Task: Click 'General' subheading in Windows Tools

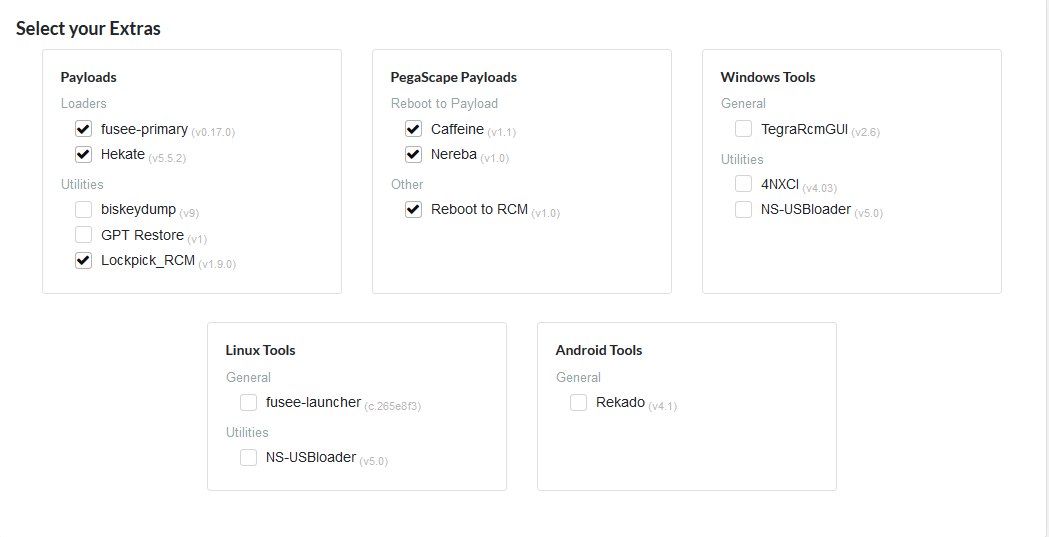Action: [743, 104]
